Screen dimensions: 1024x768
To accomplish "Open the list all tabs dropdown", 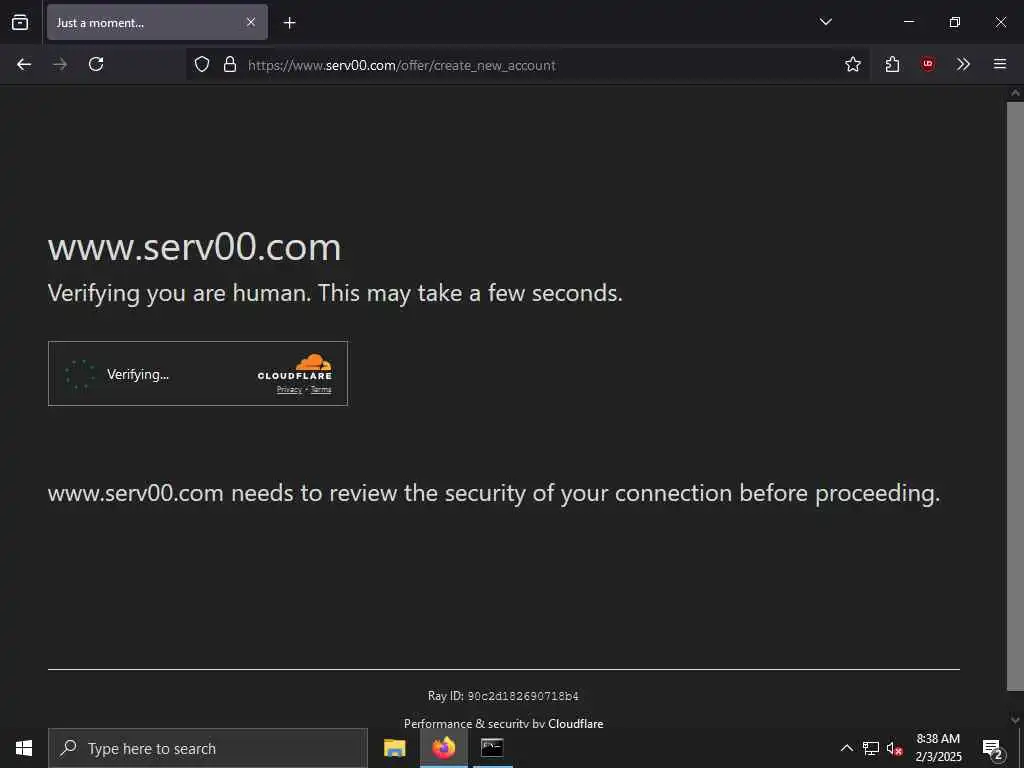I will (x=826, y=22).
